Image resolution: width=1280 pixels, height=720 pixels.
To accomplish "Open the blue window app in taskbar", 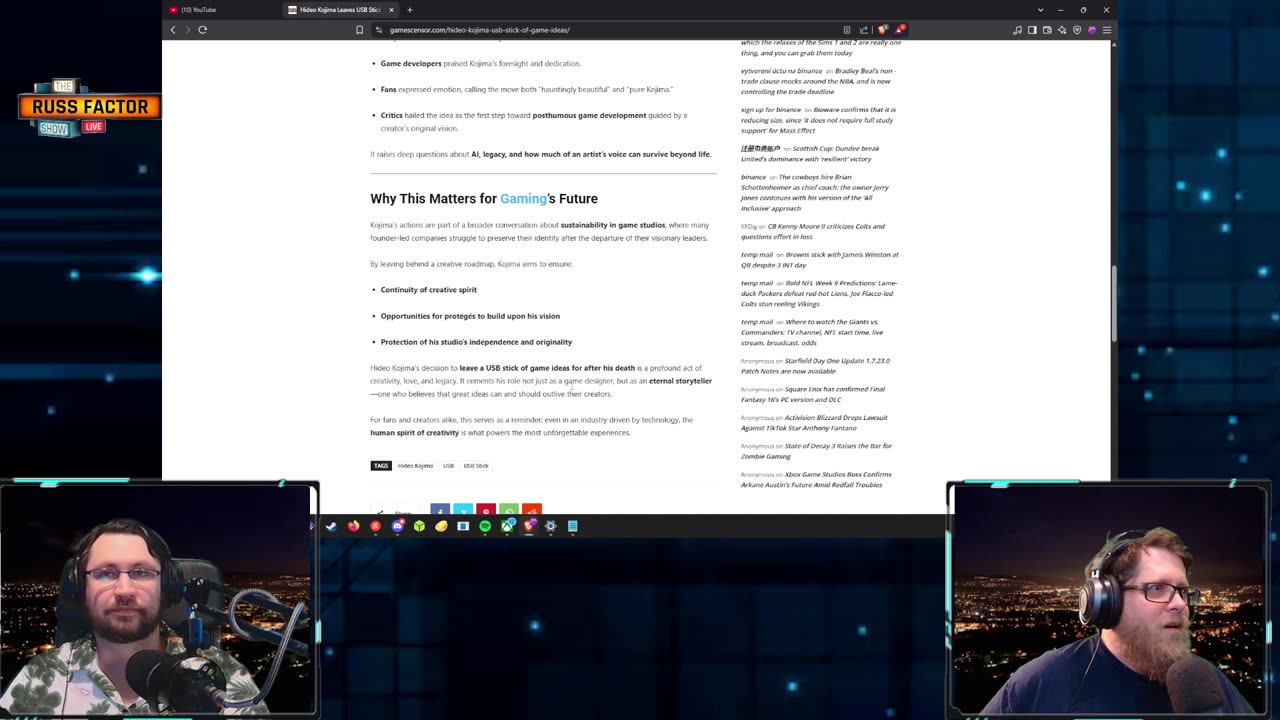I will 463,526.
